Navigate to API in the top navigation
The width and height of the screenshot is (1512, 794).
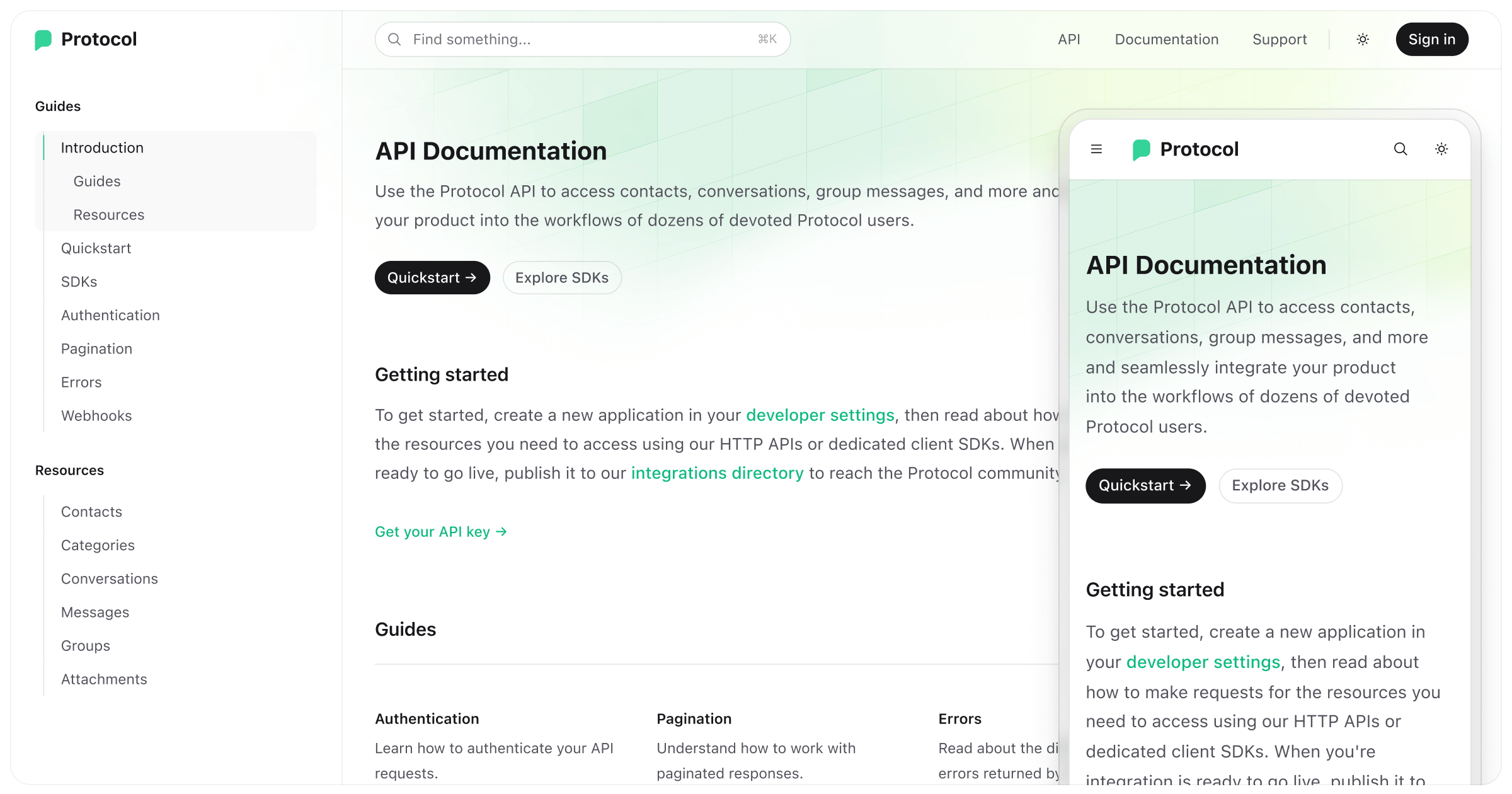1068,39
